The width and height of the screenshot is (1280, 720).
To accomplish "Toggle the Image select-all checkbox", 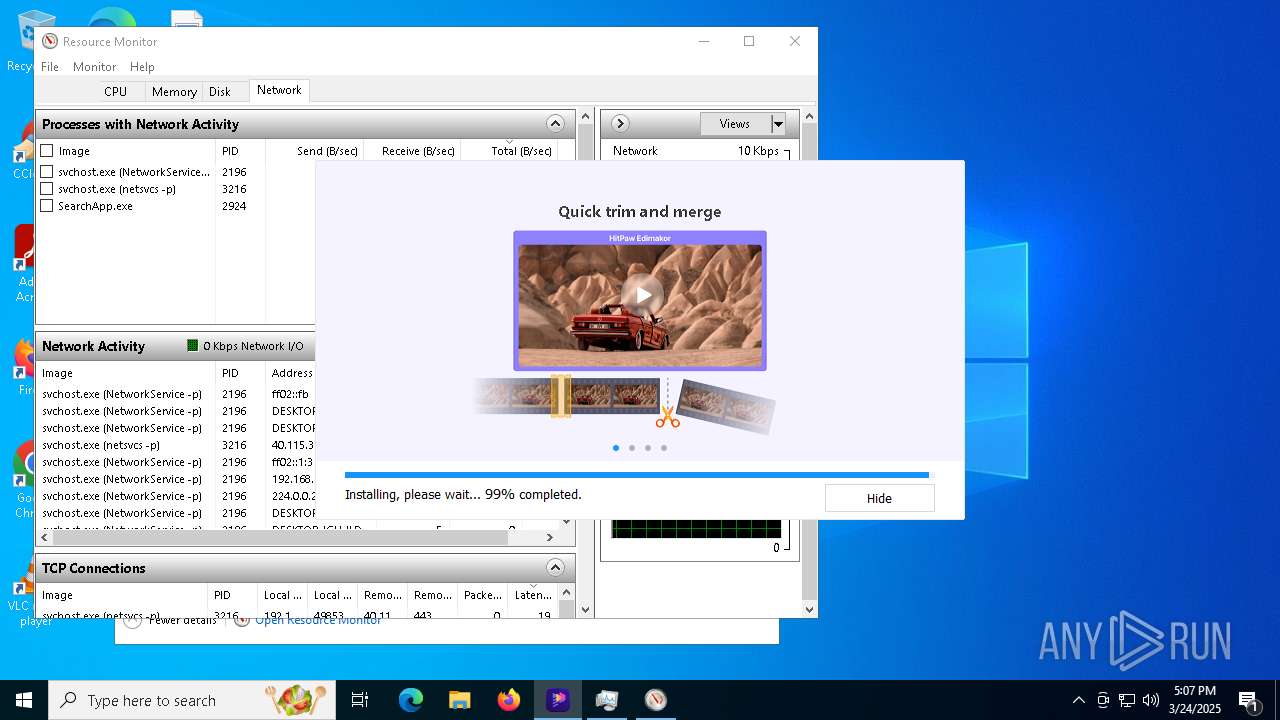I will (47, 151).
